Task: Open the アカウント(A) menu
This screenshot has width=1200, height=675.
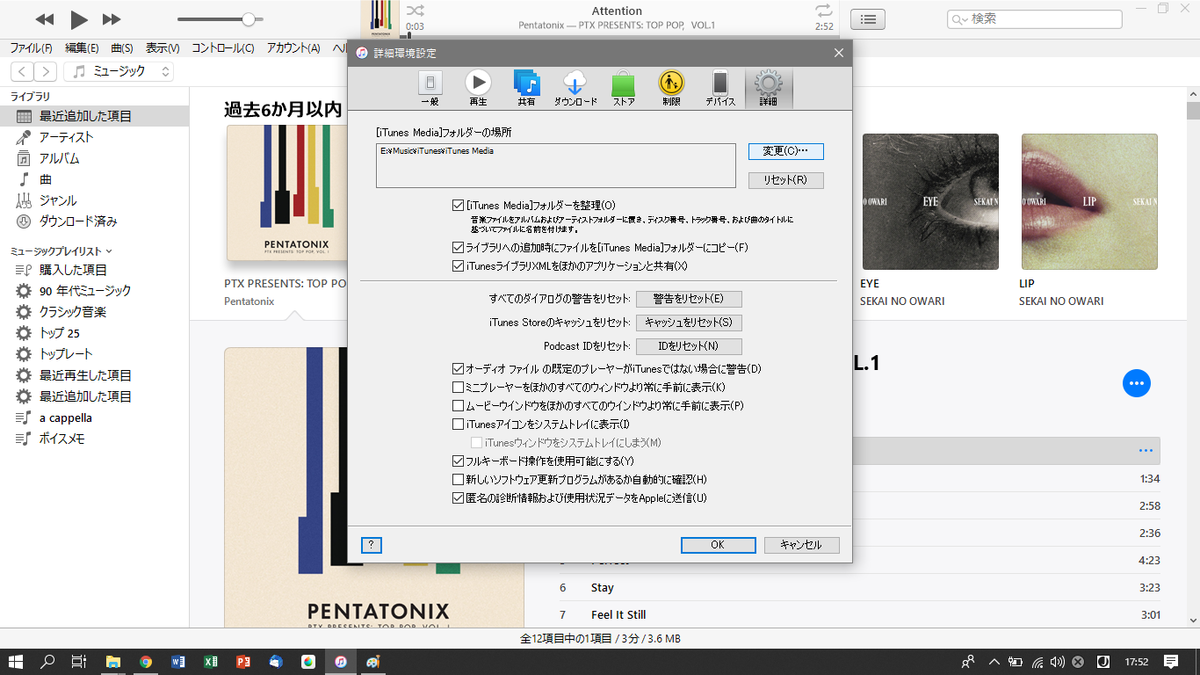Action: (x=293, y=48)
